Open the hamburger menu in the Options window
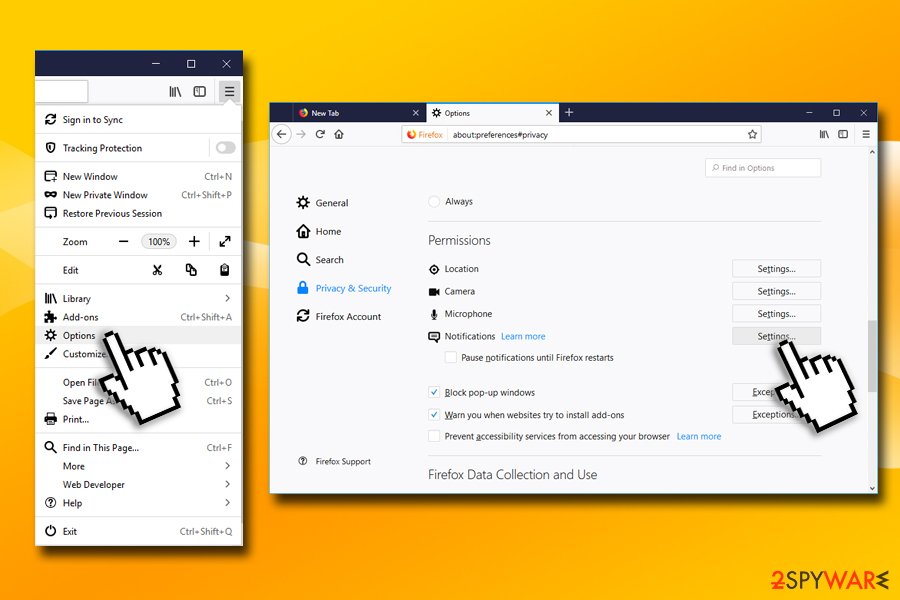The width and height of the screenshot is (900, 600). 866,134
